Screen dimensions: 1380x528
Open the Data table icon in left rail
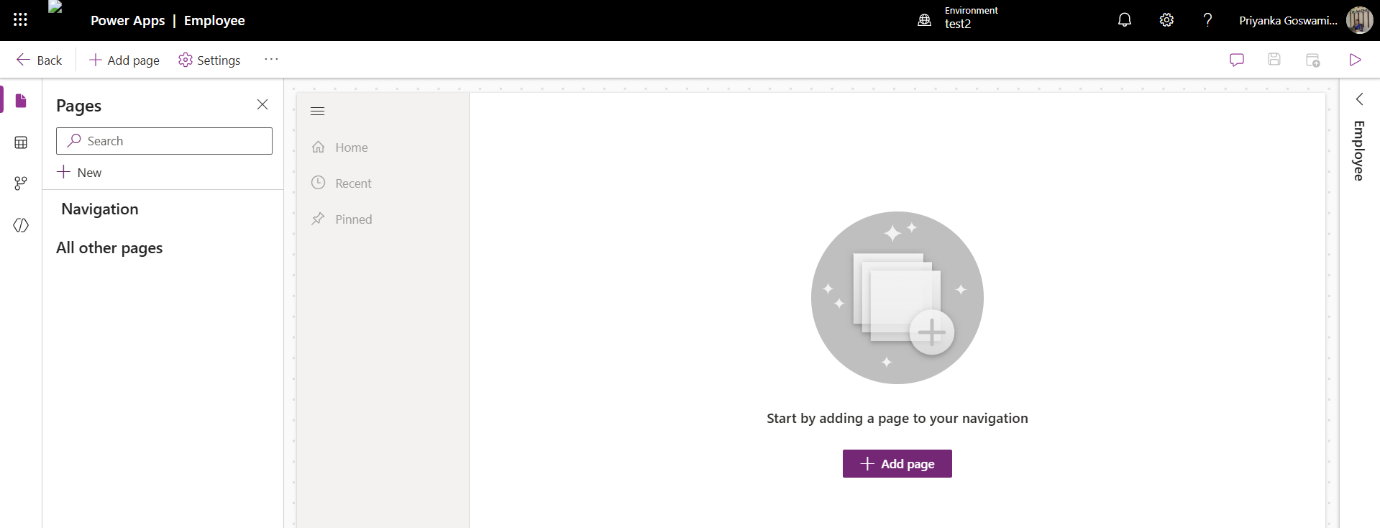click(x=21, y=143)
